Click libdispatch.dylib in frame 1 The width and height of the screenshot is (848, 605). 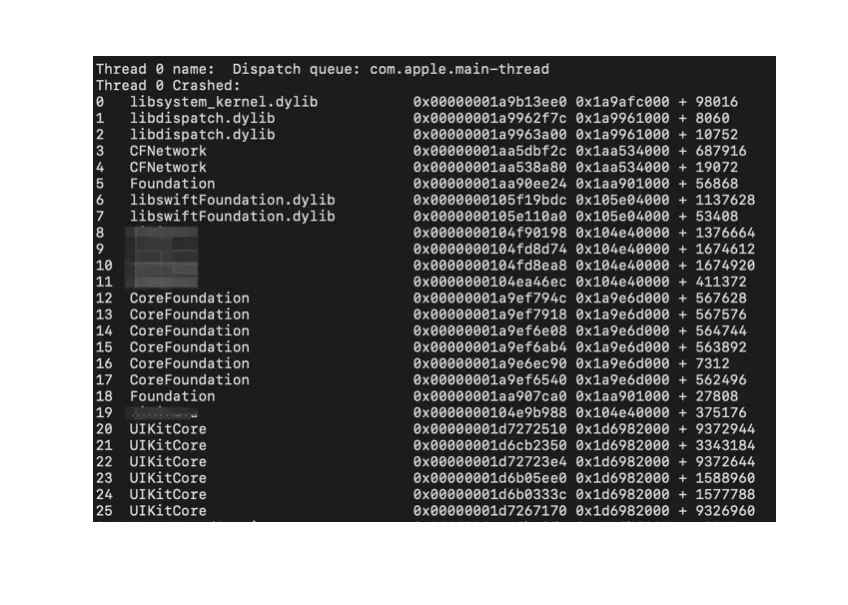point(202,118)
